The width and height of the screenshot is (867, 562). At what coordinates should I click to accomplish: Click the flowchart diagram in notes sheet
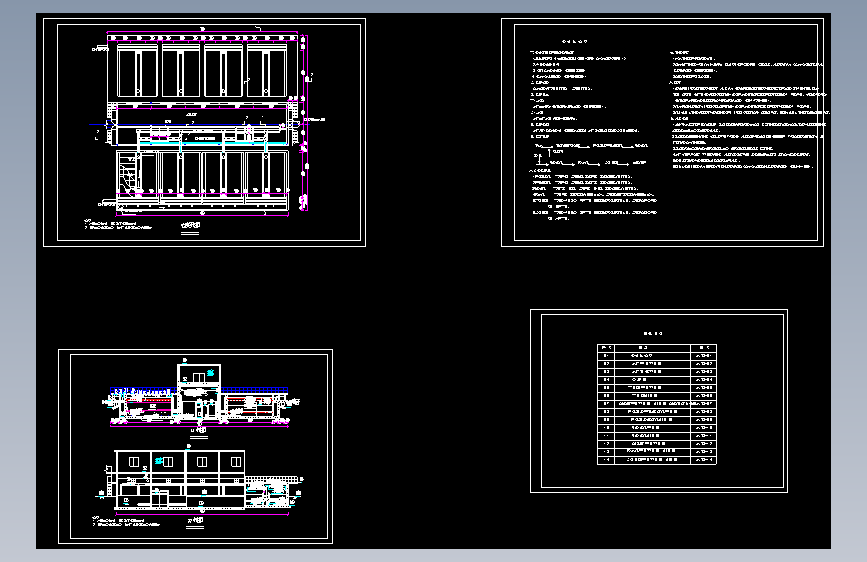590,155
